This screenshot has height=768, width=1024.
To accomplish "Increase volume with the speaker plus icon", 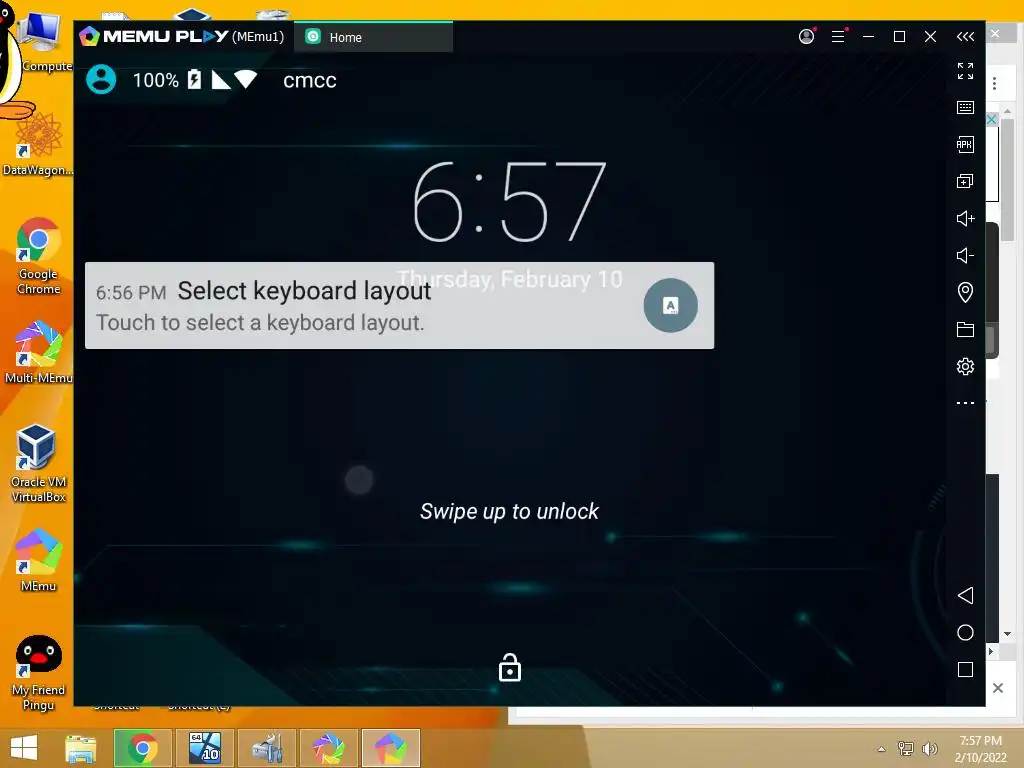I will [x=965, y=218].
